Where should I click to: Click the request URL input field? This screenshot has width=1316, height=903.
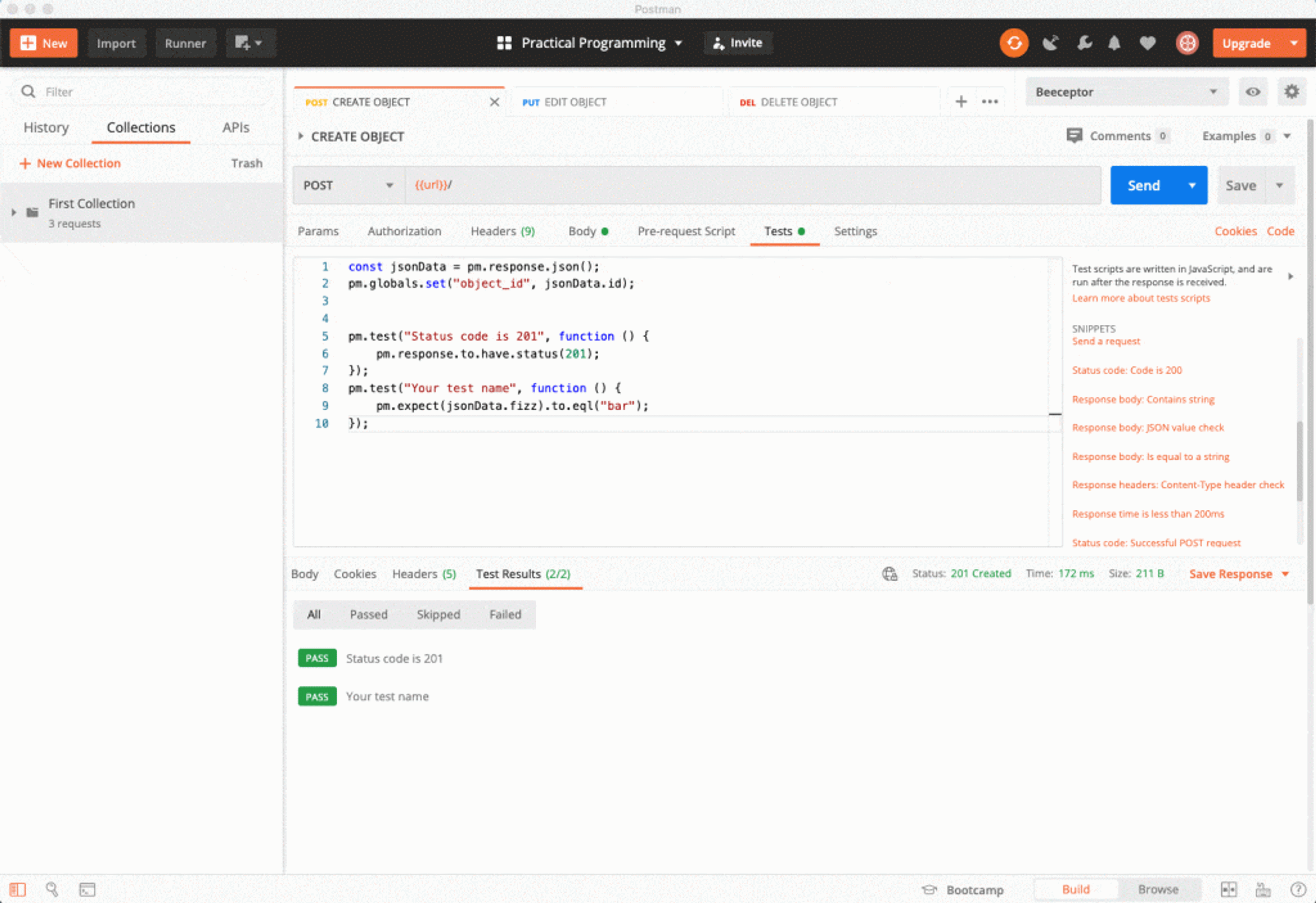[x=753, y=185]
